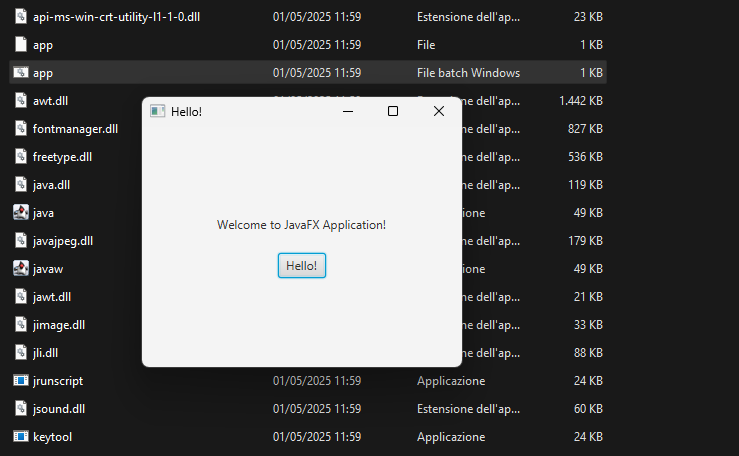Select the freetype.dll file icon
The image size is (739, 456).
point(21,156)
